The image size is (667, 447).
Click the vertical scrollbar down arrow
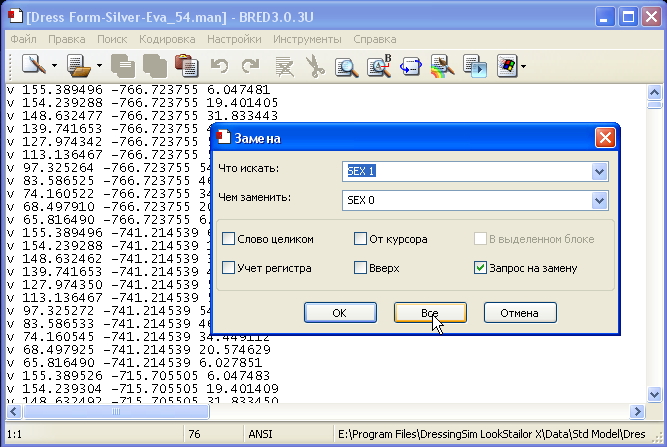coord(654,394)
